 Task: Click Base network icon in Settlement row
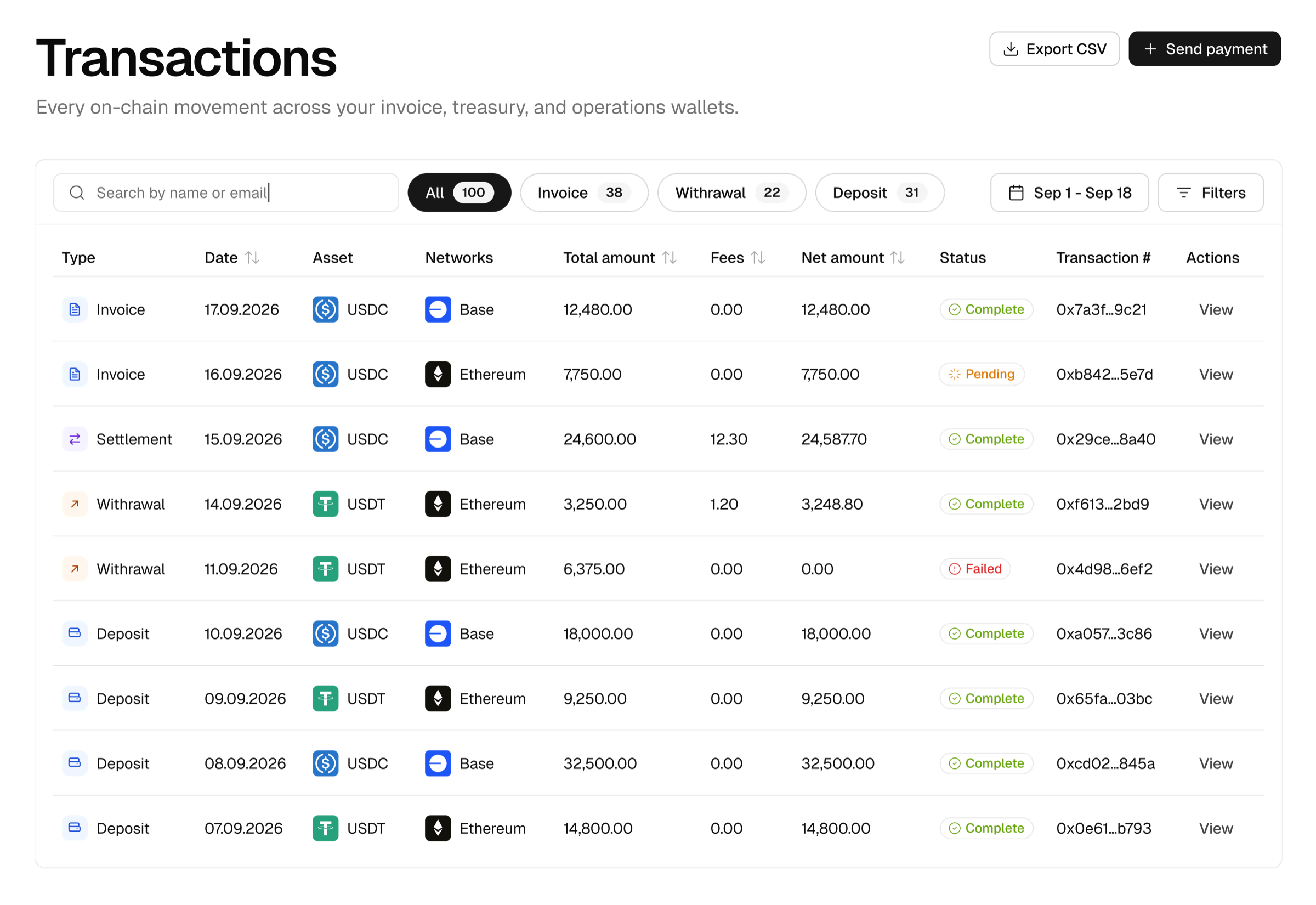[x=438, y=439]
